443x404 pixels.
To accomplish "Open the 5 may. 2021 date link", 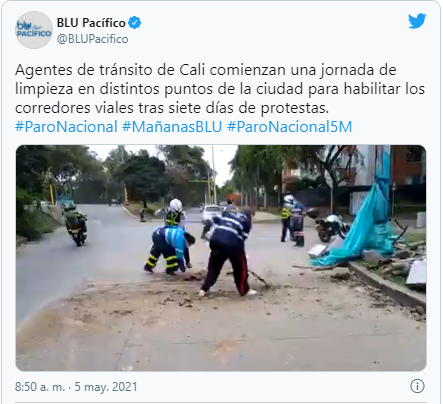I will pos(106,387).
